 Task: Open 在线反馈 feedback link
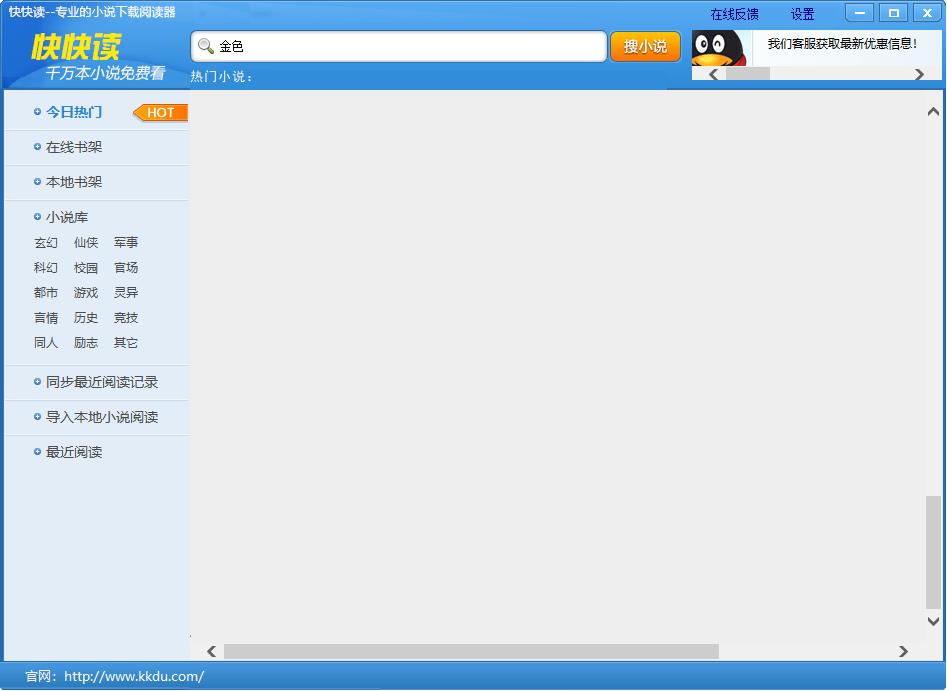[x=734, y=14]
